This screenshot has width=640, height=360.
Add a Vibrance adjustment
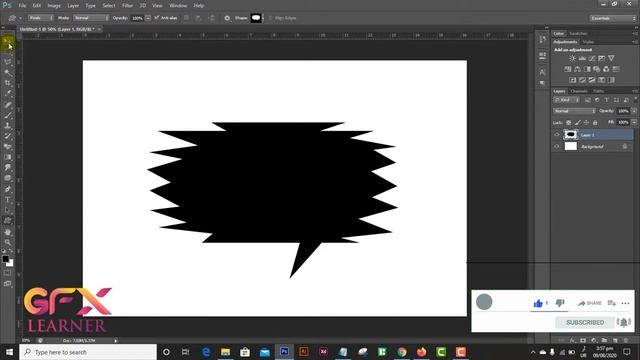point(611,58)
